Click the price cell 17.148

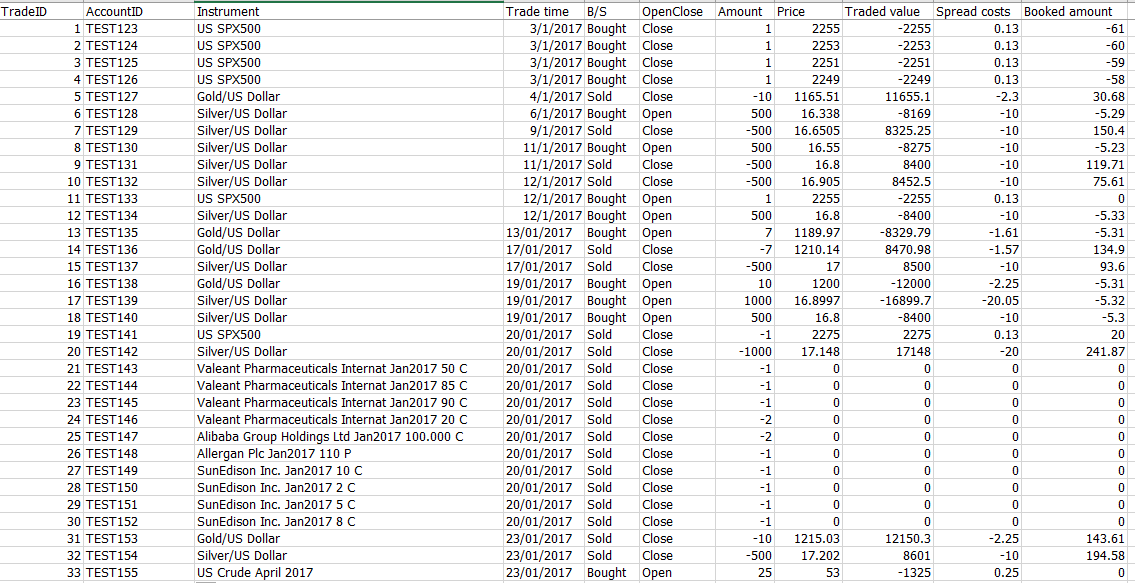(x=808, y=352)
